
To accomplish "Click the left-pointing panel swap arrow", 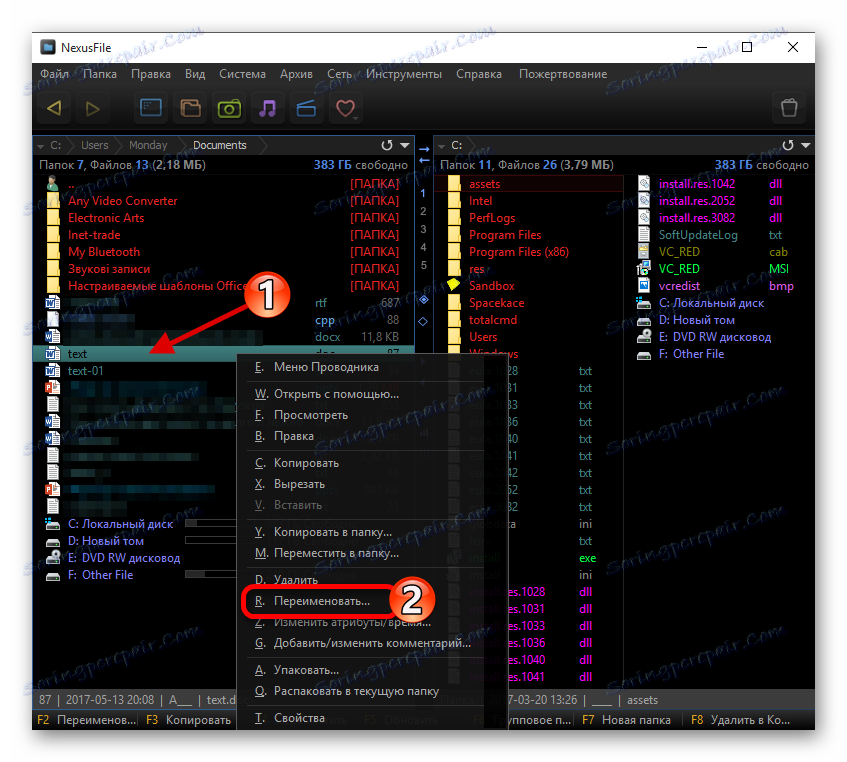I will (424, 160).
